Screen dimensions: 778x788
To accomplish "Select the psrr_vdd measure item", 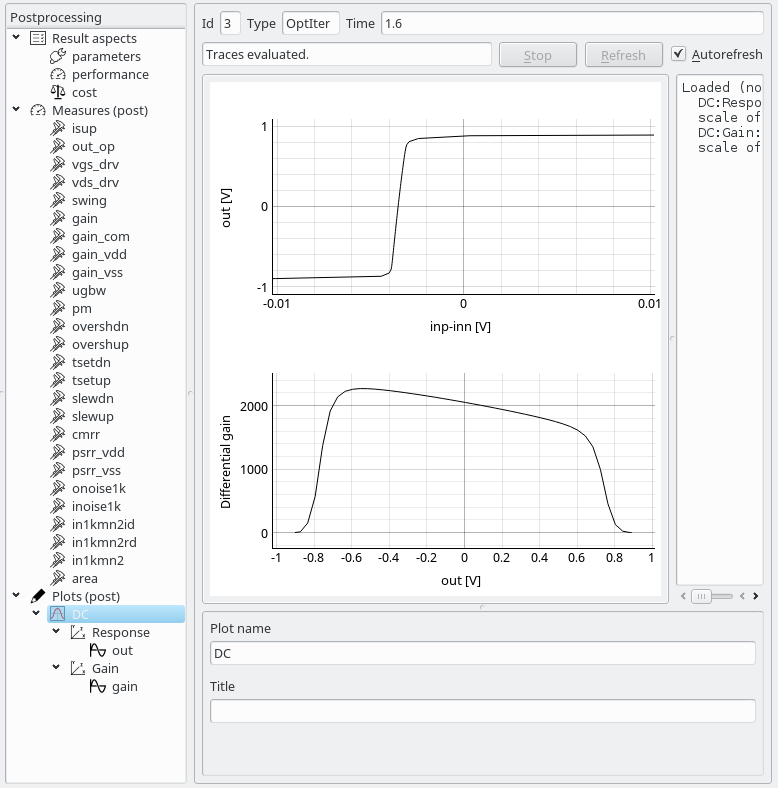I will coord(97,453).
